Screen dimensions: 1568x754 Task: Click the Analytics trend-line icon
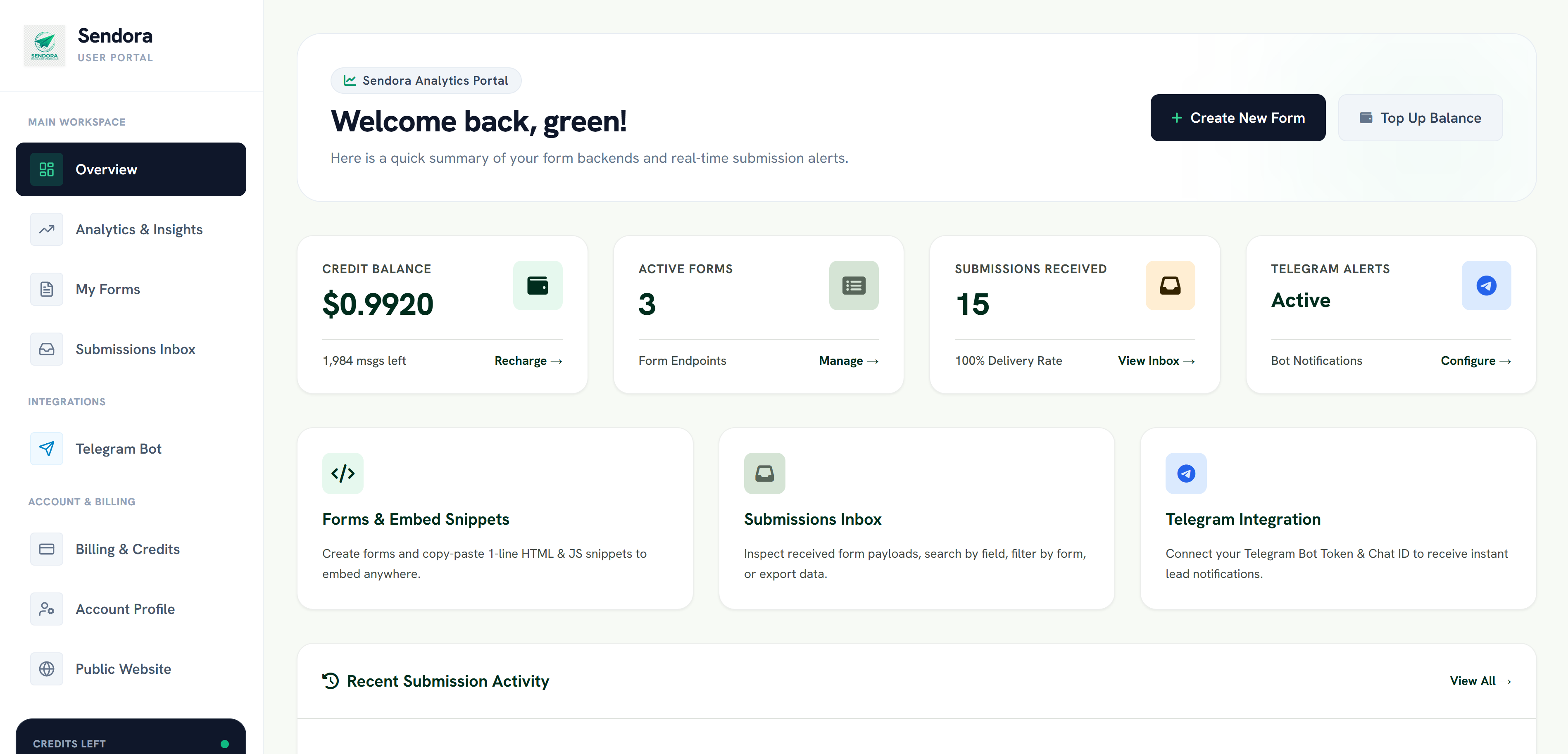(x=47, y=229)
